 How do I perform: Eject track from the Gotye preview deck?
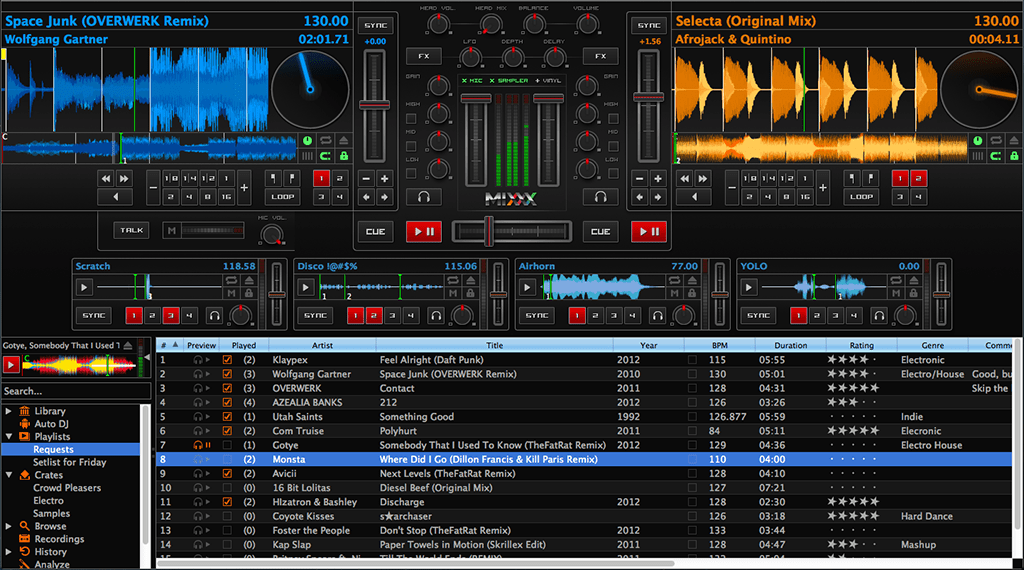(x=128, y=345)
